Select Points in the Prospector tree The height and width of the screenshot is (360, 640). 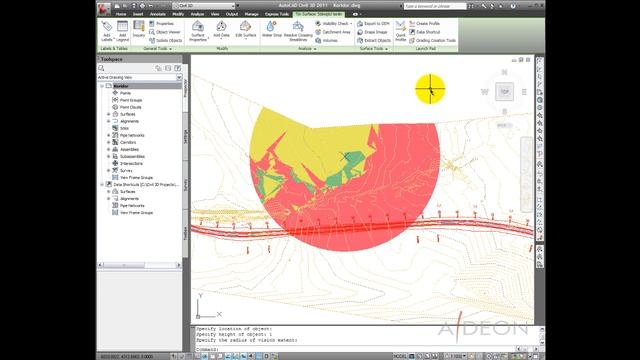(x=125, y=93)
